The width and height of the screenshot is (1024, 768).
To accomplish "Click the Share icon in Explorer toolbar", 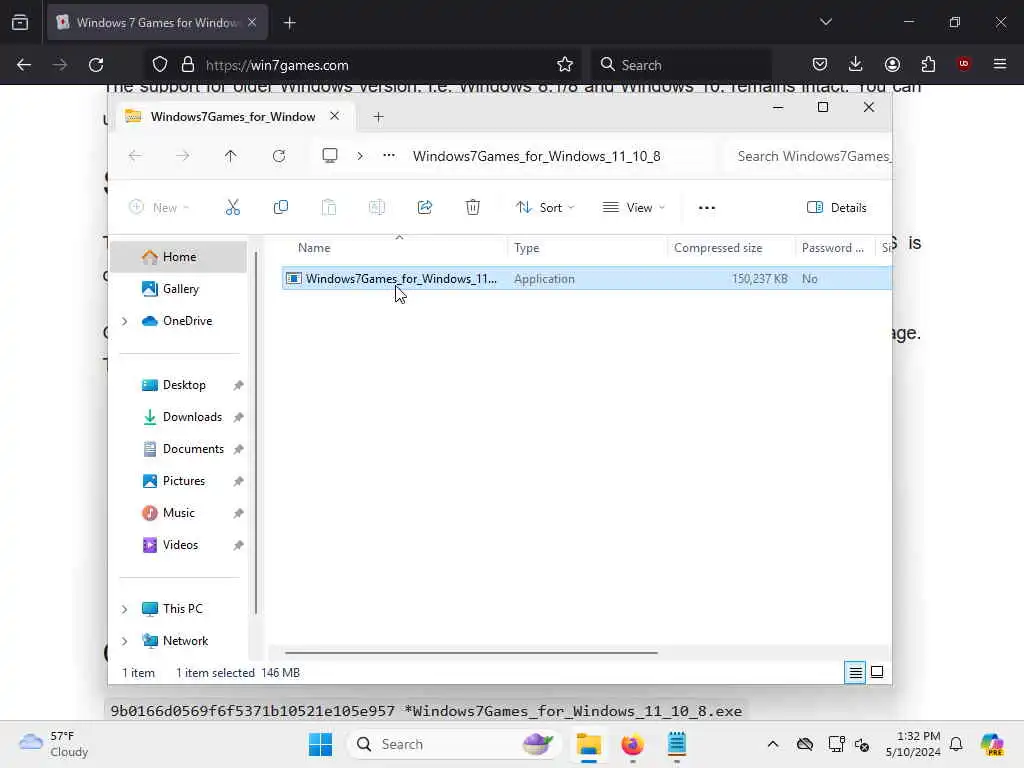I will pyautogui.click(x=424, y=208).
